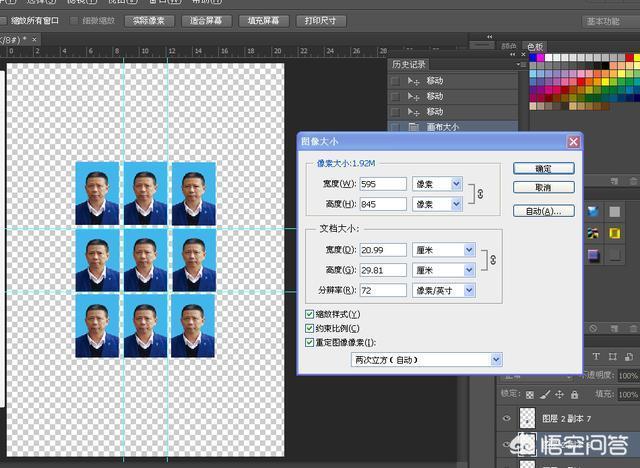This screenshot has width=640, height=468.
Task: Filter layers by shape icon
Action: click(613, 357)
